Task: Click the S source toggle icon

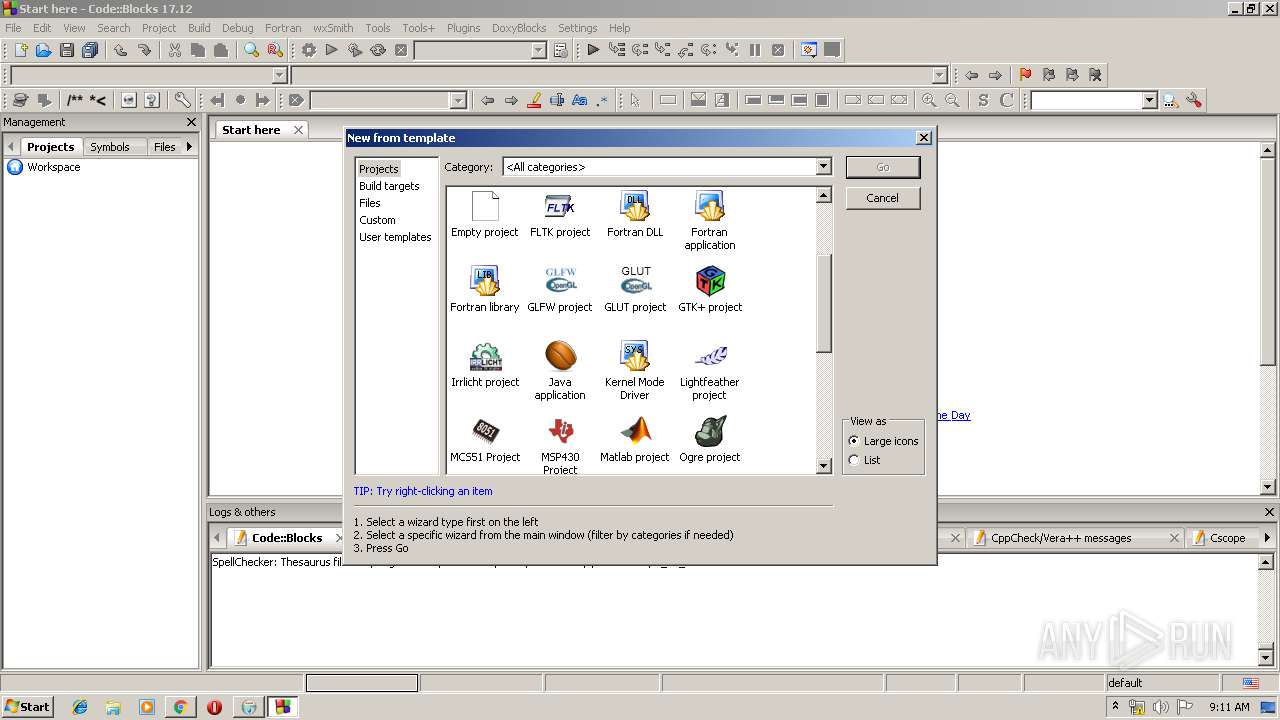Action: 983,100
